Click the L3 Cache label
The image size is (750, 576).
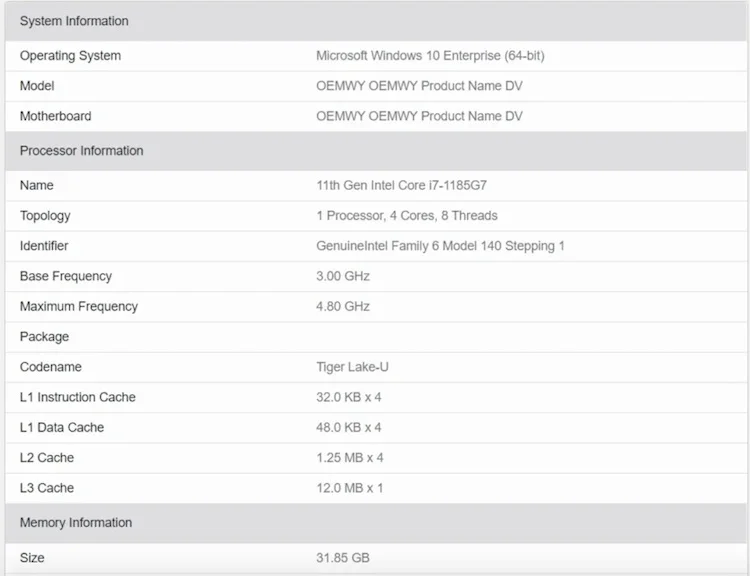(x=47, y=488)
